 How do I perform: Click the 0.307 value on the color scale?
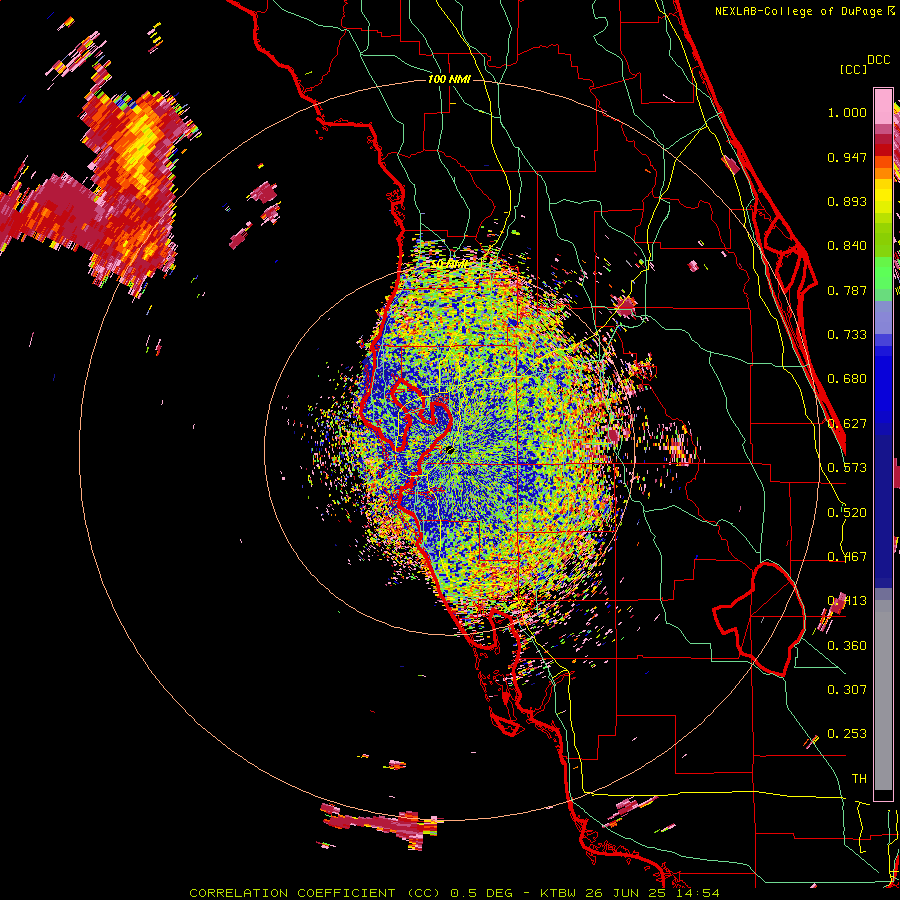(x=847, y=690)
